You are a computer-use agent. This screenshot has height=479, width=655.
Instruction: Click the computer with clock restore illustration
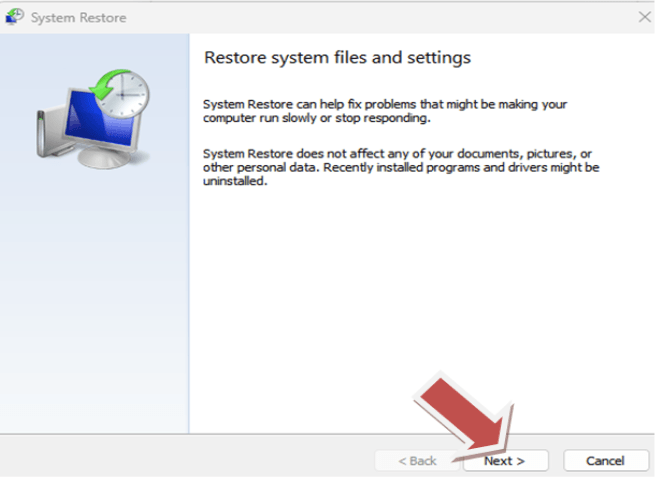(94, 119)
